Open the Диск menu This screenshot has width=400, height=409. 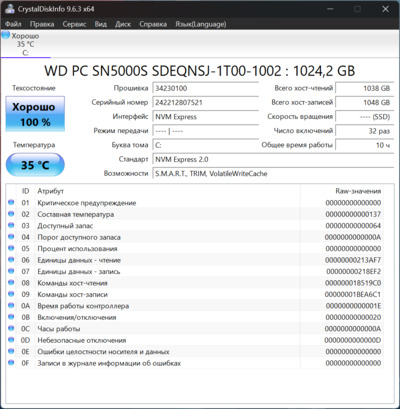(x=123, y=24)
